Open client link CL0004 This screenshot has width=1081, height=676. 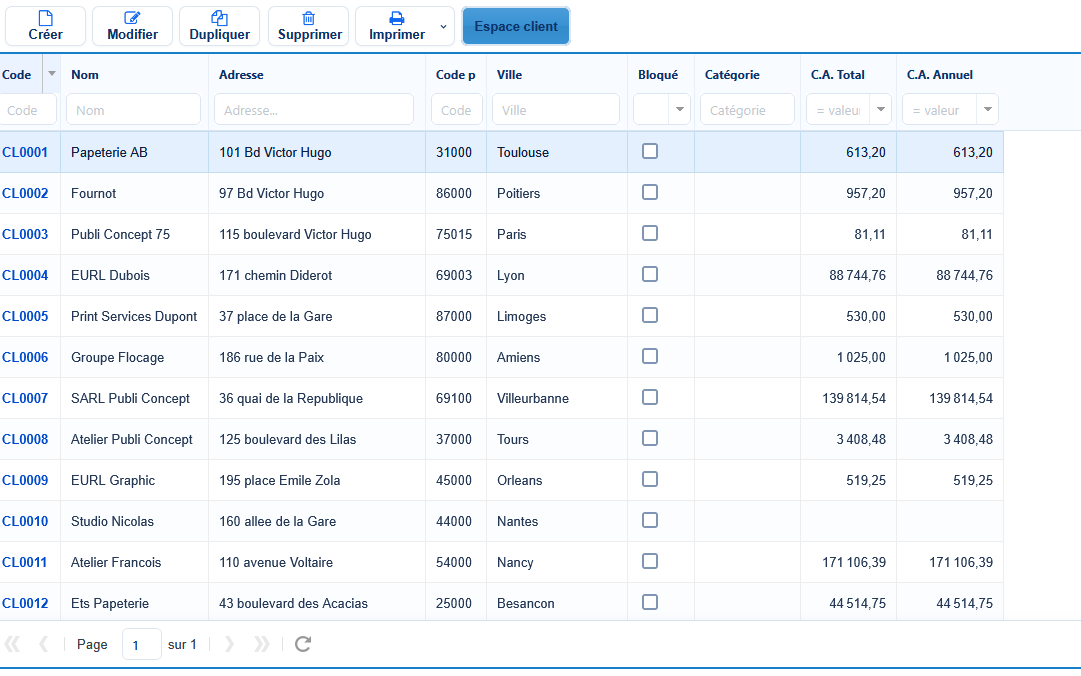pyautogui.click(x=25, y=276)
